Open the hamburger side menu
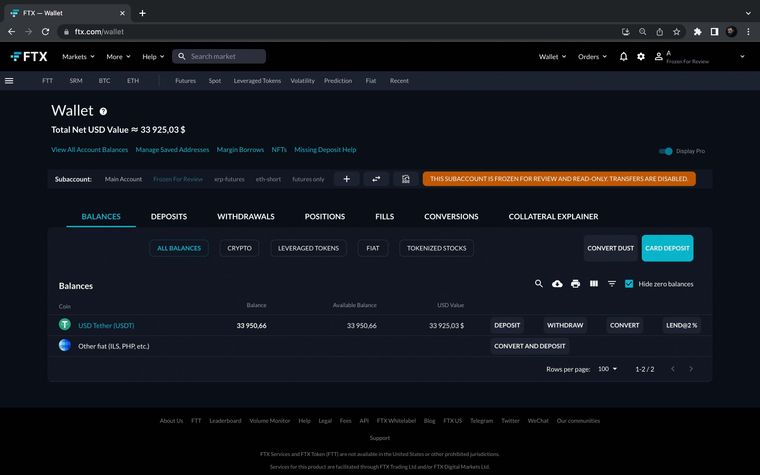Screen dimensions: 760x475 tap(9, 81)
